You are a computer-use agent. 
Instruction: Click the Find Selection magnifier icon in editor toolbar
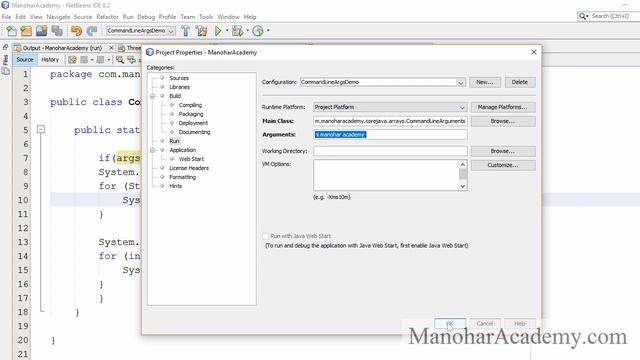click(x=120, y=60)
